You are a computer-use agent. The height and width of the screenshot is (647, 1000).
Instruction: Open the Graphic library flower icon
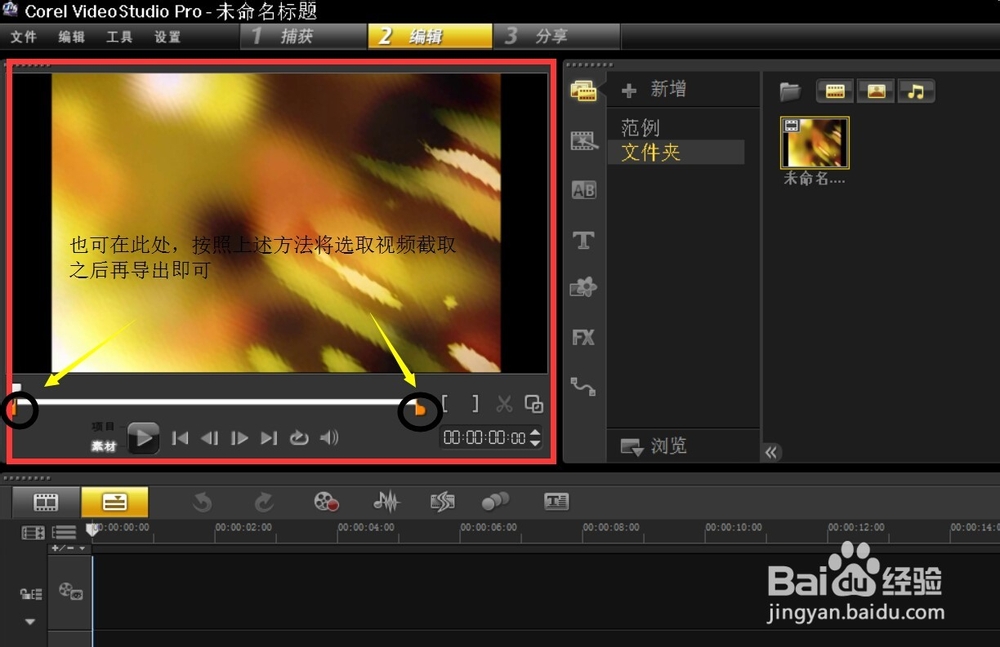[584, 288]
